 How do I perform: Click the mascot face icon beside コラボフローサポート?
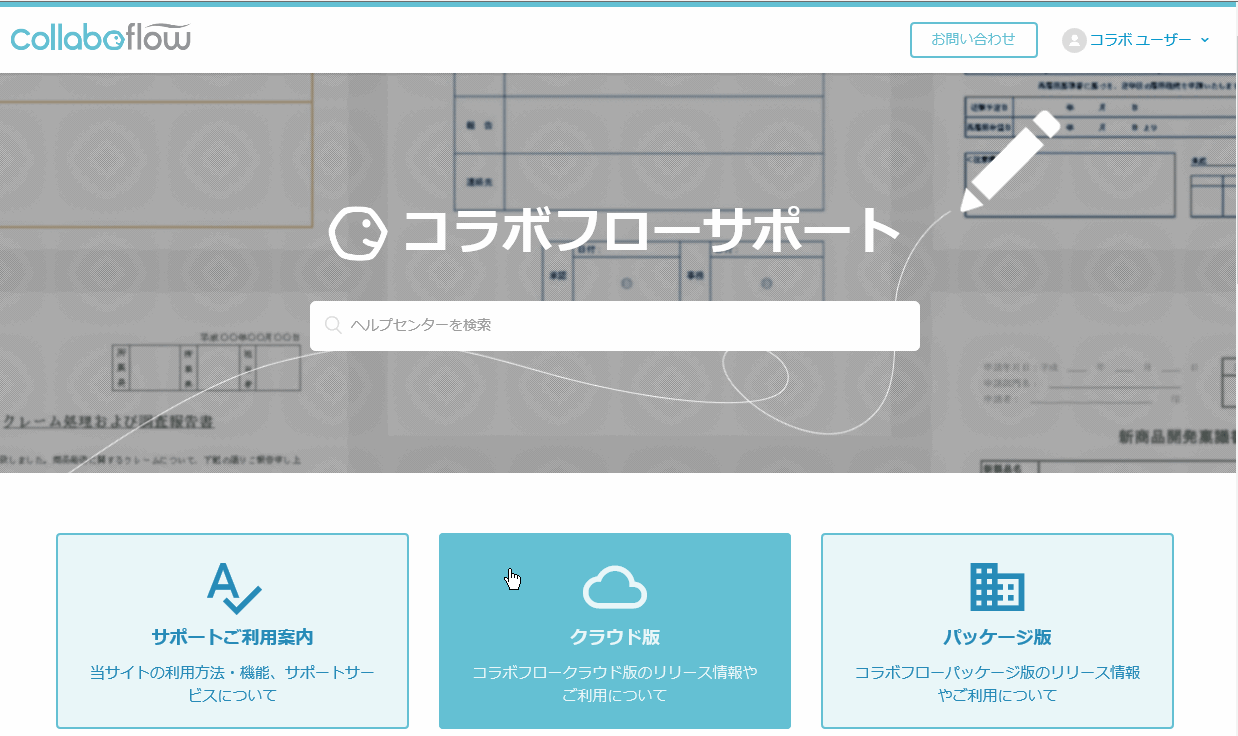tap(358, 233)
